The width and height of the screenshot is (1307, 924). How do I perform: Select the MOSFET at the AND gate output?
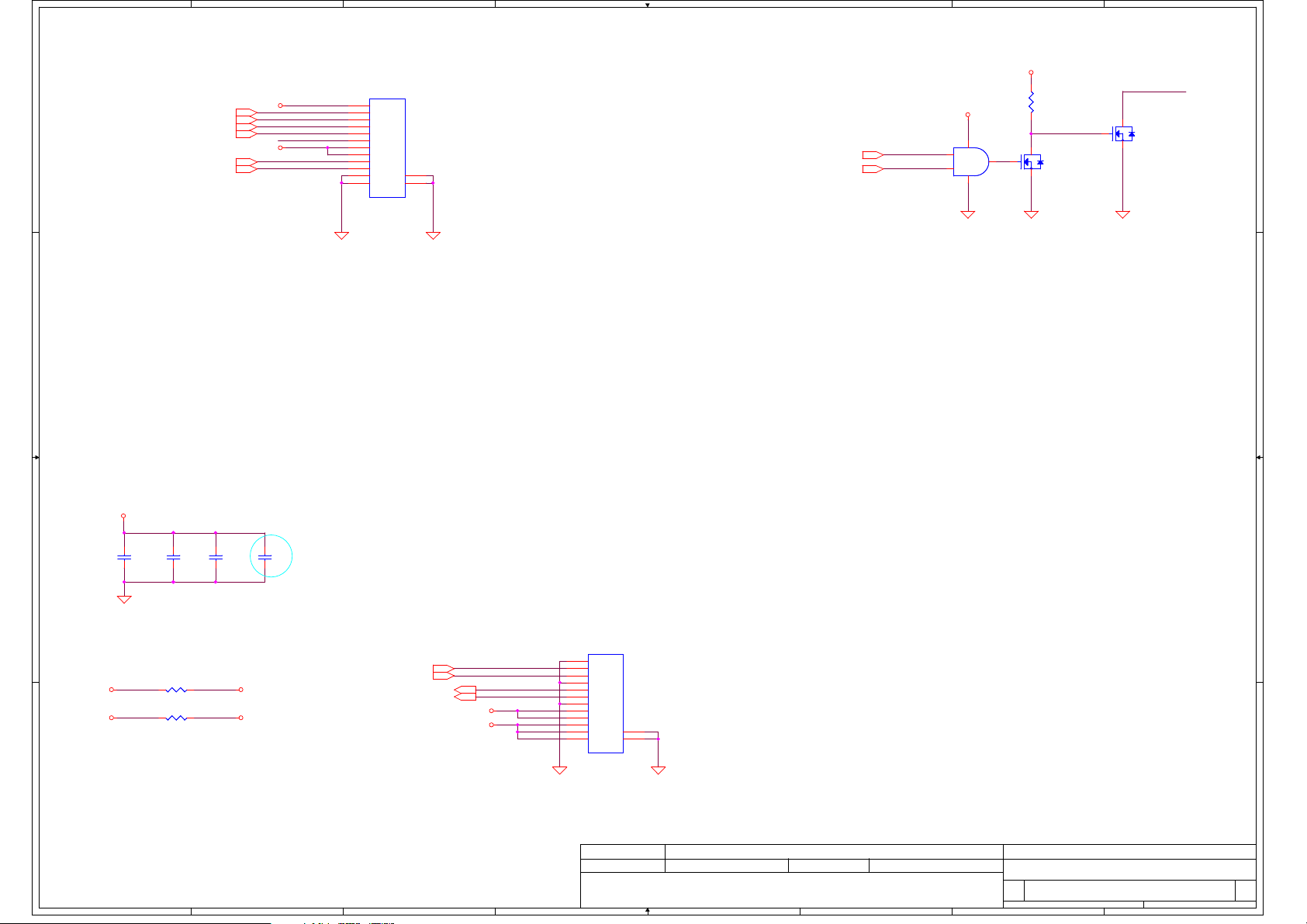tap(1032, 162)
